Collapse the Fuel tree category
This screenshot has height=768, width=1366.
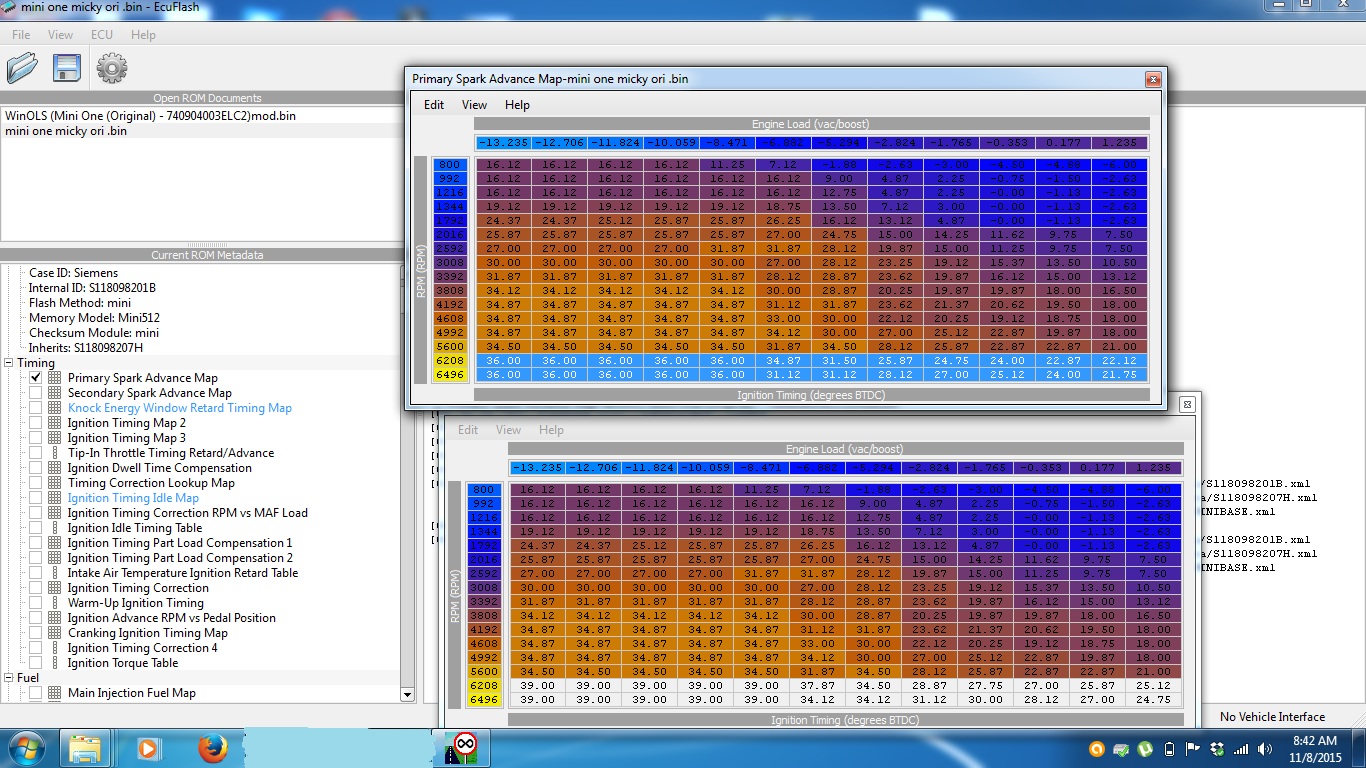(9, 678)
